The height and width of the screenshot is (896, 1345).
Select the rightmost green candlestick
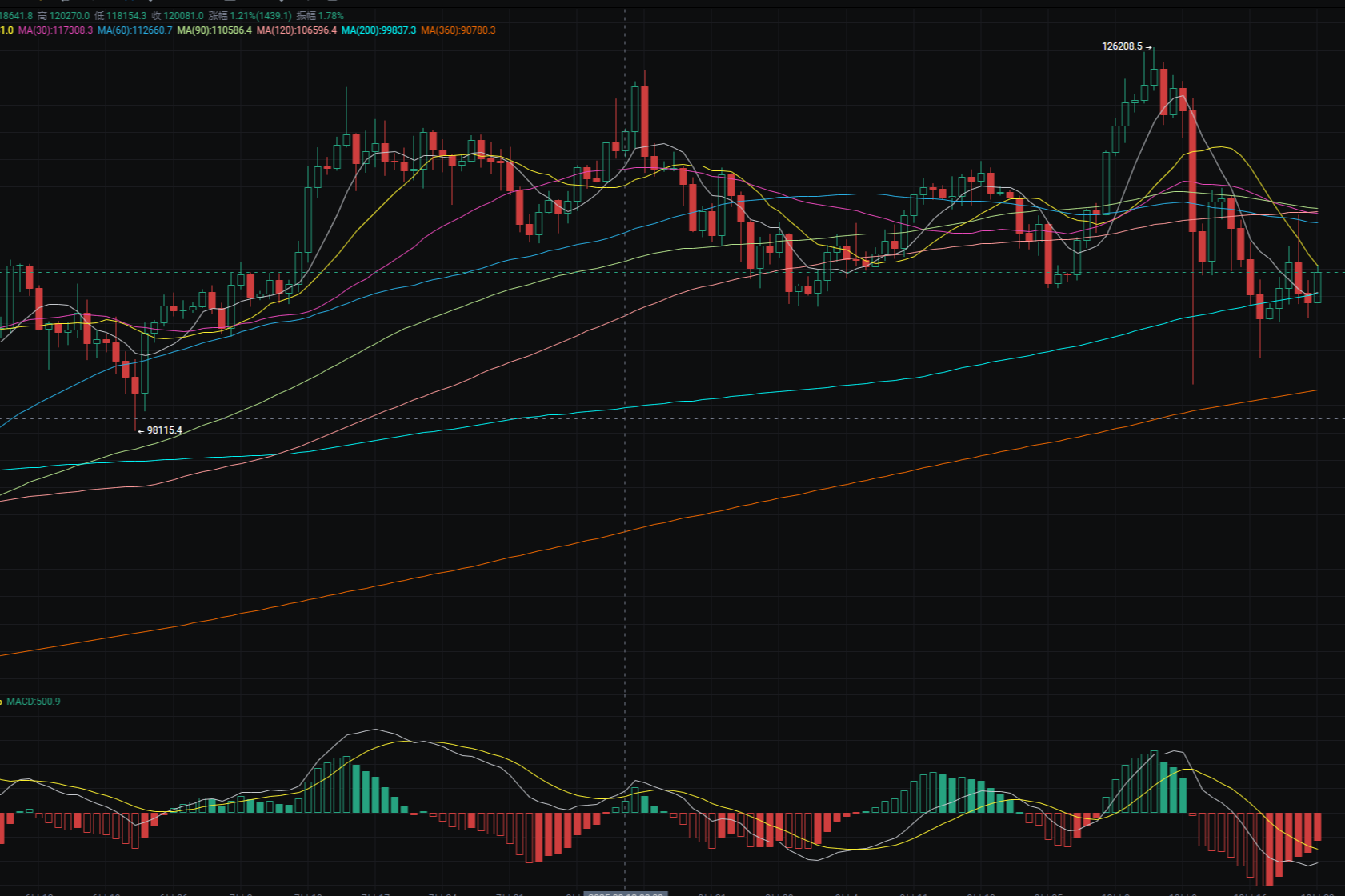(x=1317, y=287)
